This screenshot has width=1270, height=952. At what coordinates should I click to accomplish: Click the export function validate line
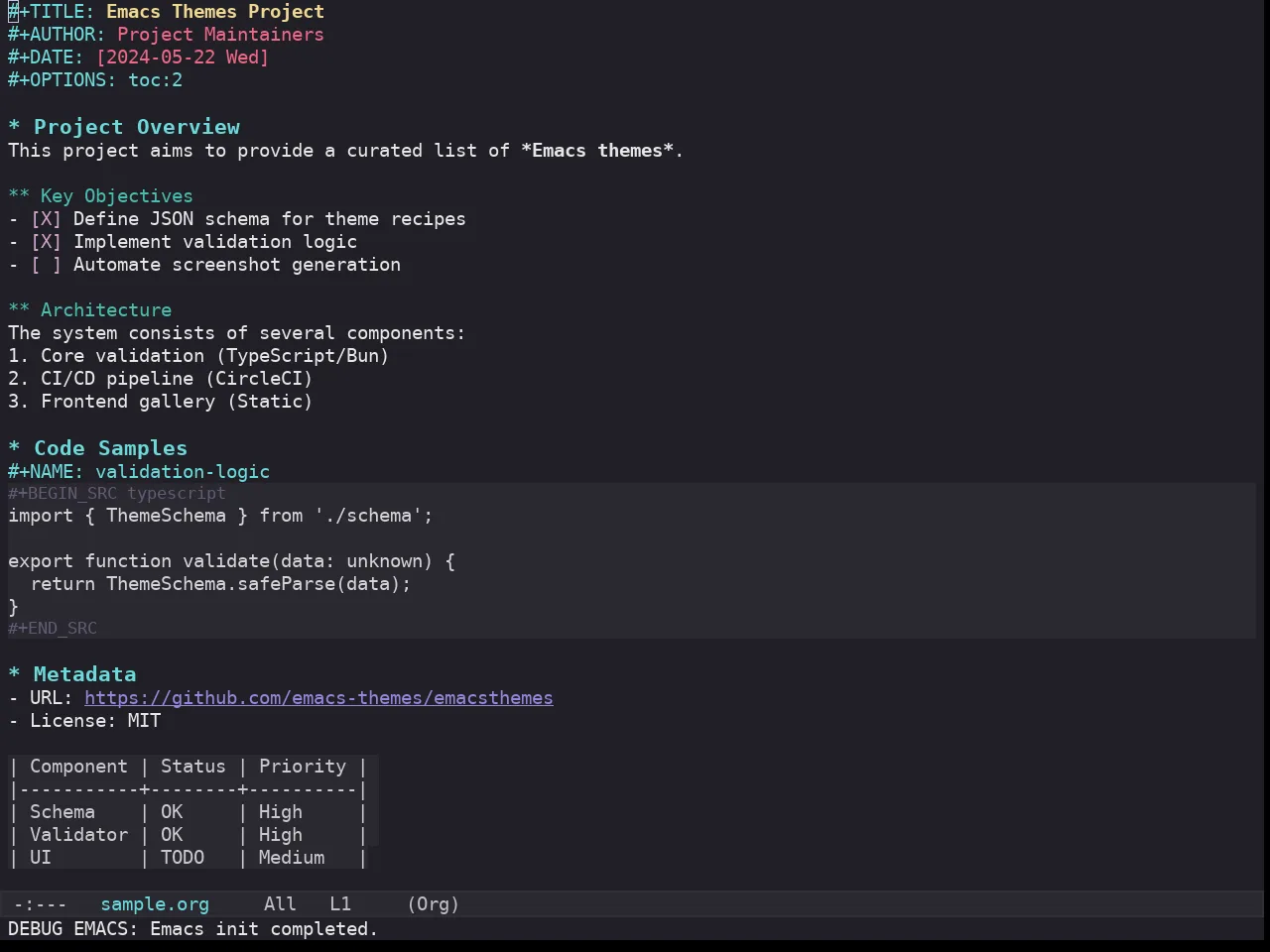(x=231, y=561)
